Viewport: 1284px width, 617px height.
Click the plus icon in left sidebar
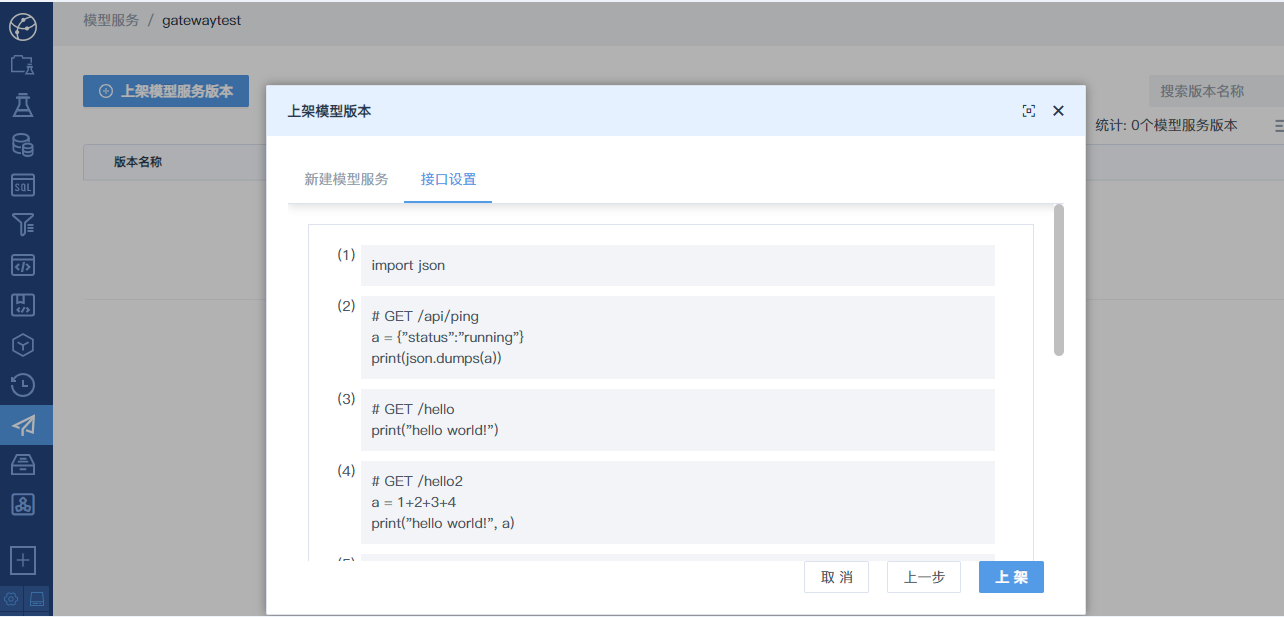pyautogui.click(x=22, y=561)
